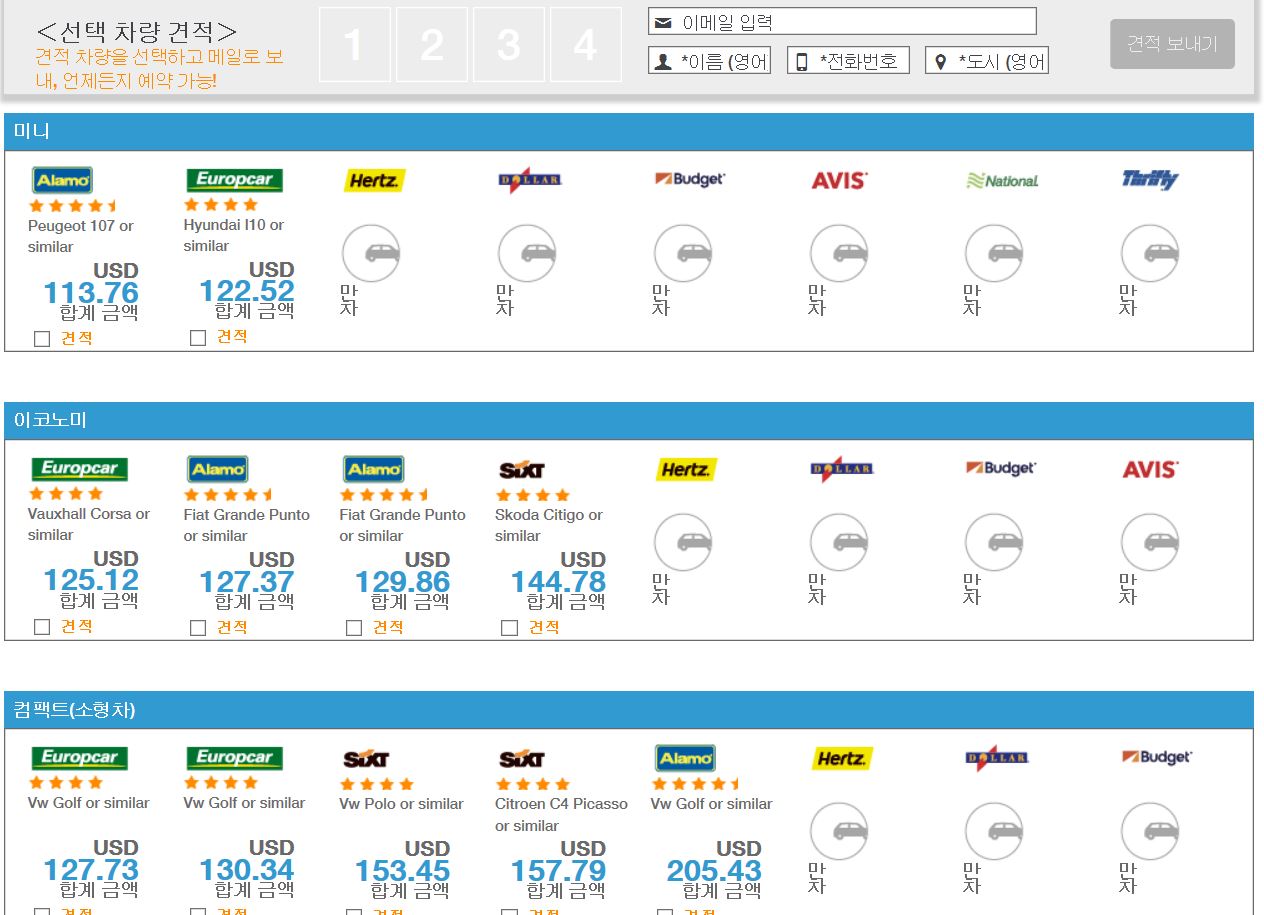Click the price 122.52 for Hyundai I10

tap(247, 292)
